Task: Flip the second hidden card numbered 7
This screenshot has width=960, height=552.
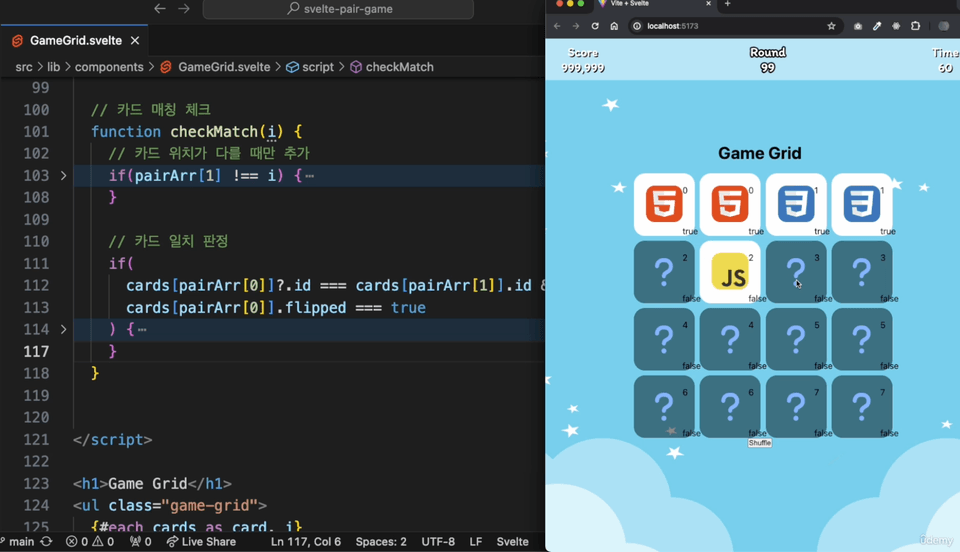Action: 862,406
